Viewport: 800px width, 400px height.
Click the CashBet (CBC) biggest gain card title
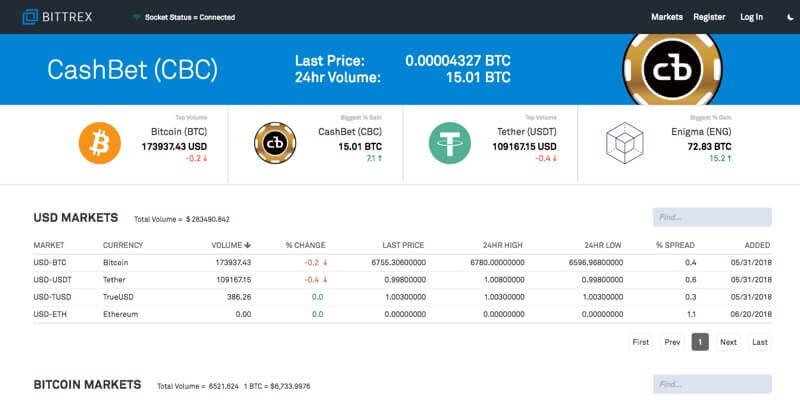(x=350, y=132)
